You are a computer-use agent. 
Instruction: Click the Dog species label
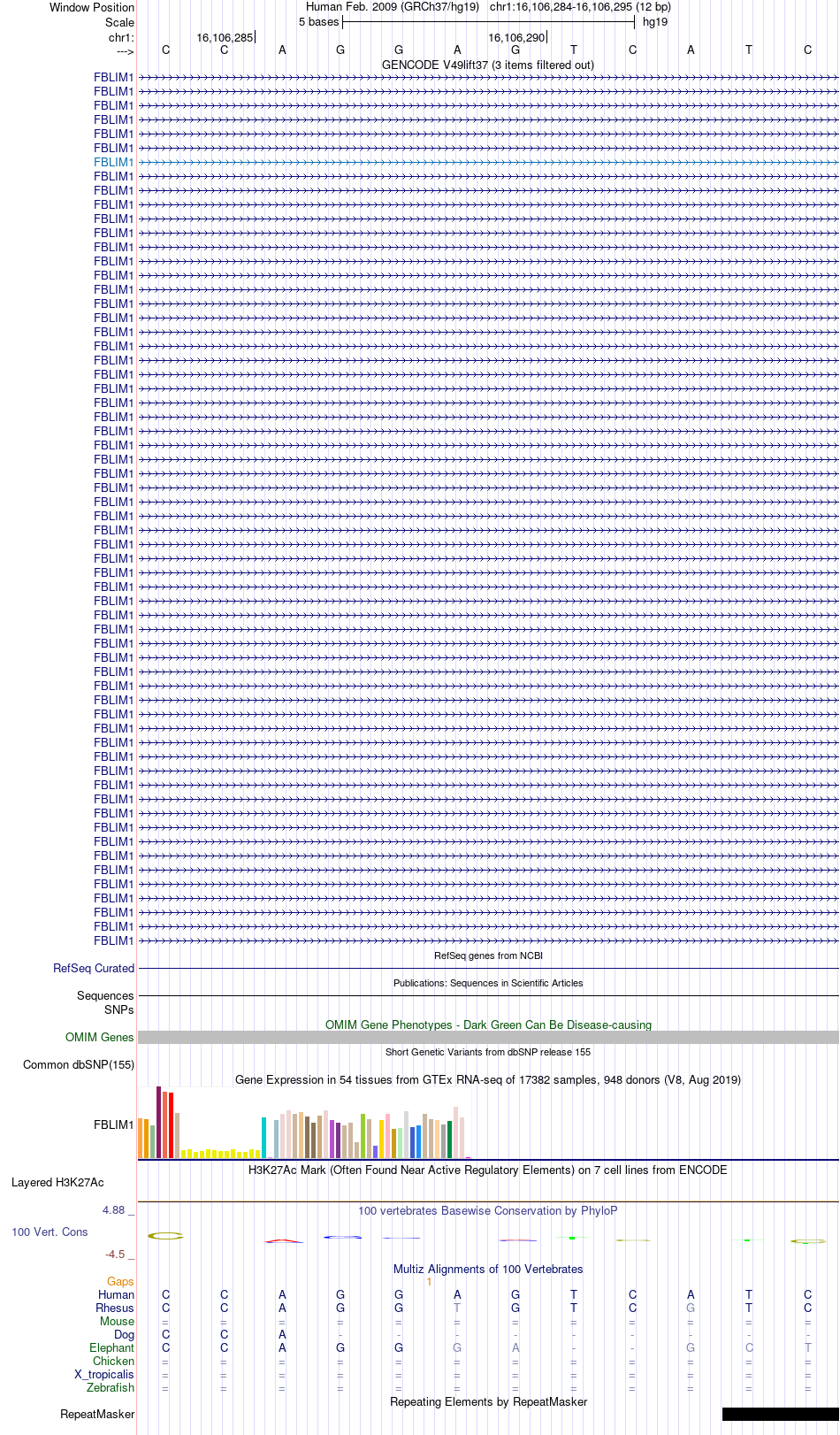pos(124,1334)
